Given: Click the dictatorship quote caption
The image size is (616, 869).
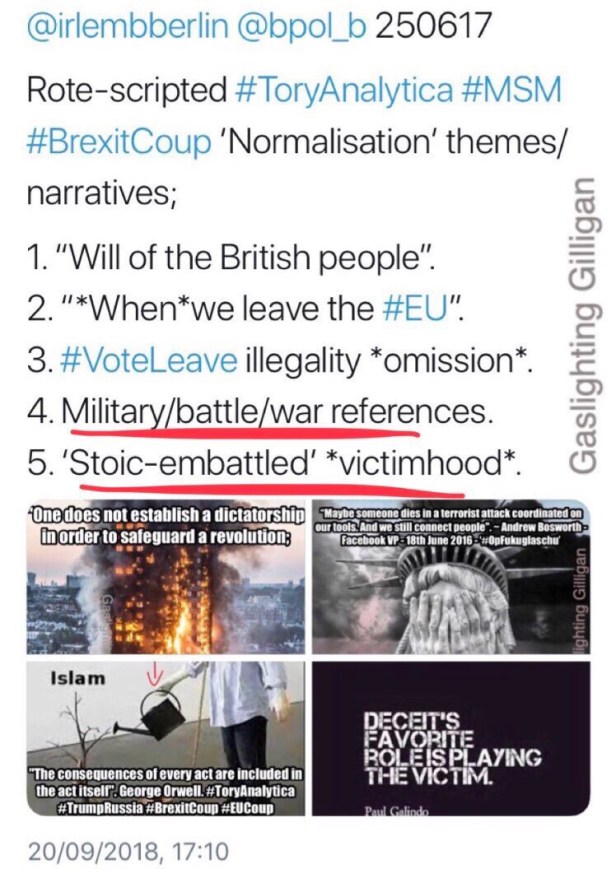Looking at the screenshot, I should [166, 525].
